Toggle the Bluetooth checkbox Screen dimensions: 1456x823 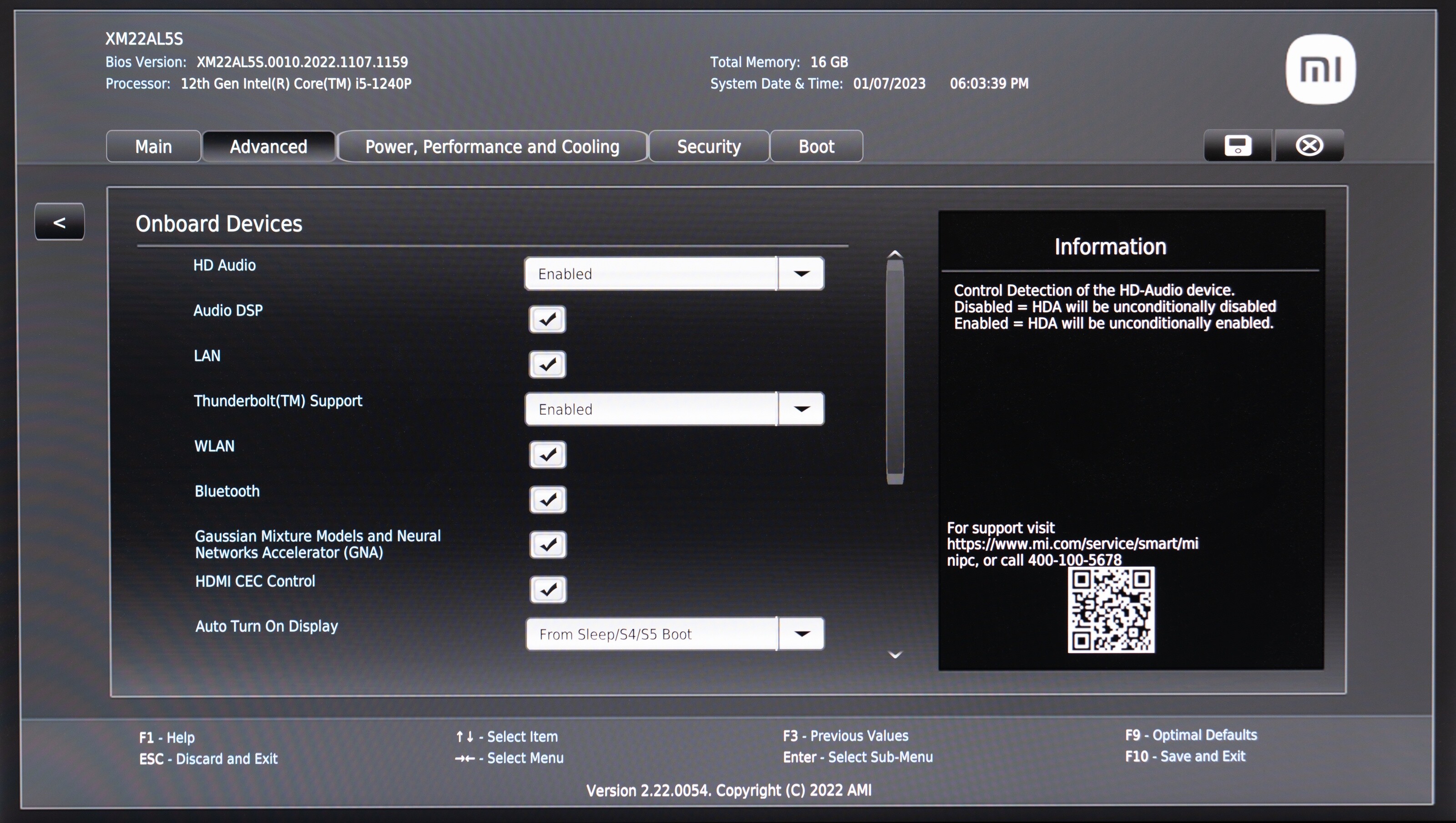tap(548, 500)
